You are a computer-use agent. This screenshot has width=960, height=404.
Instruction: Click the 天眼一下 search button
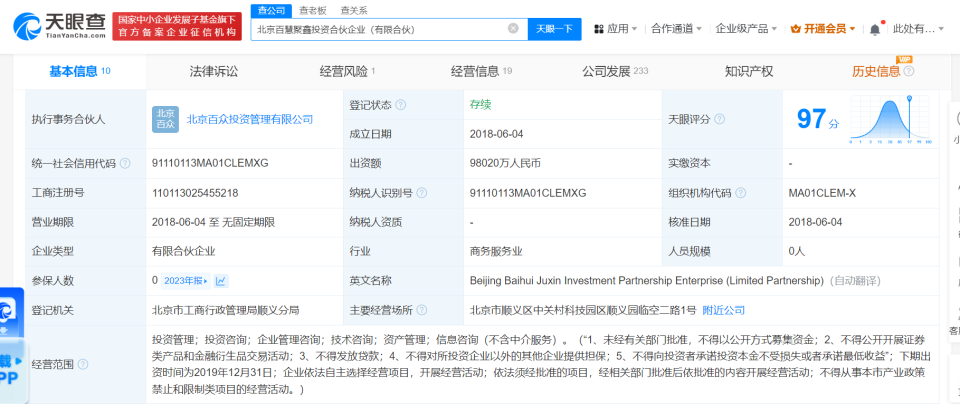555,29
